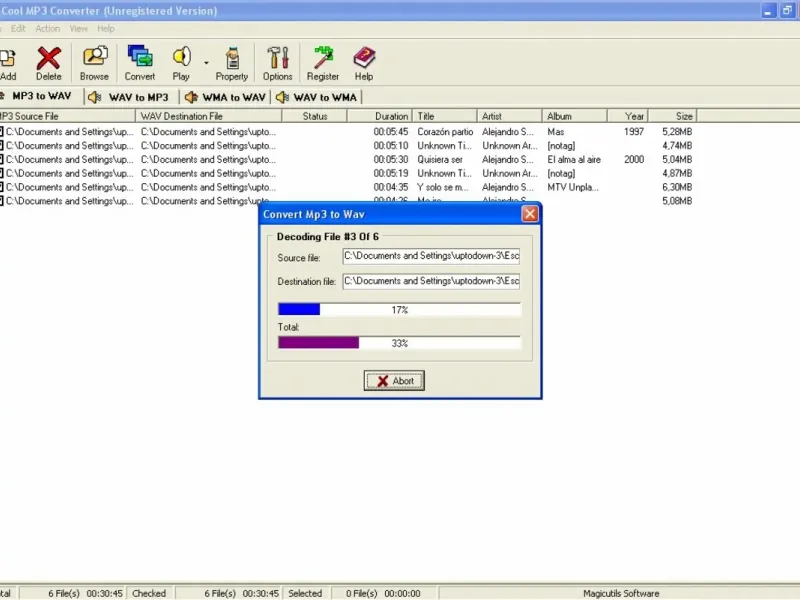Toggle checkbox of the Quisiera ser row
800x600 pixels.
[2, 159]
